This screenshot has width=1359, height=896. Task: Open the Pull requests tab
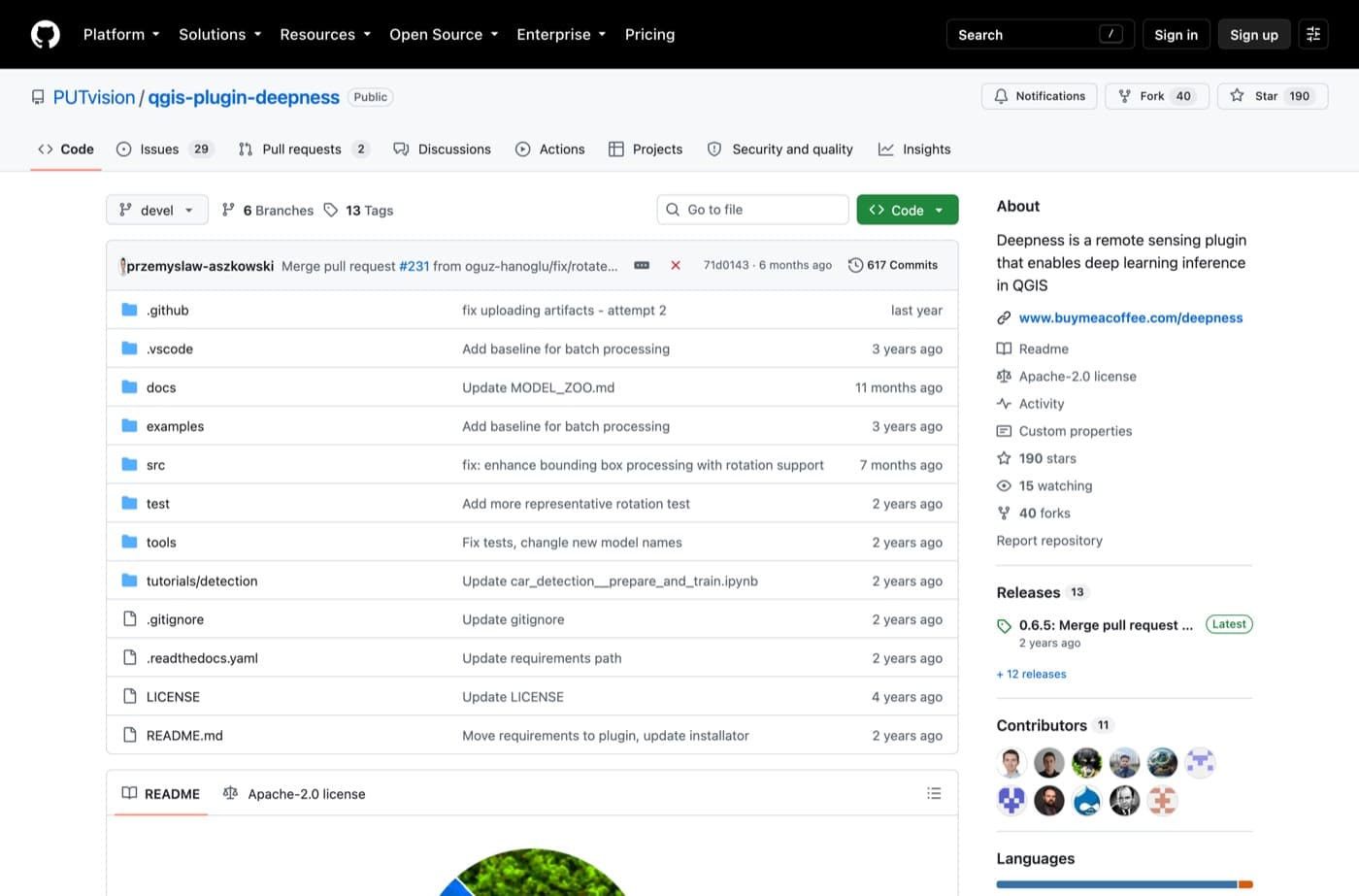click(x=304, y=149)
